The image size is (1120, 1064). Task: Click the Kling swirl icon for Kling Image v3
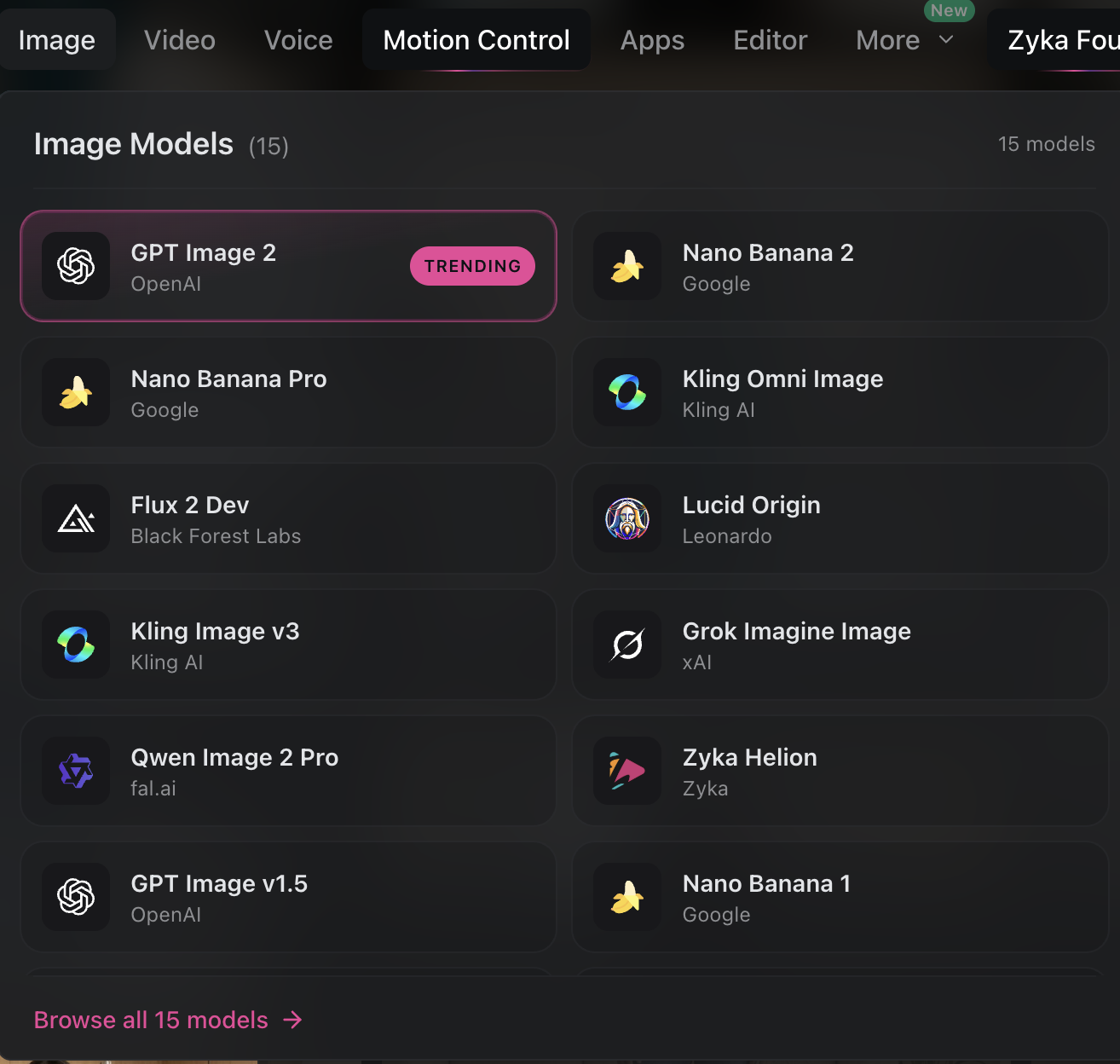76,645
